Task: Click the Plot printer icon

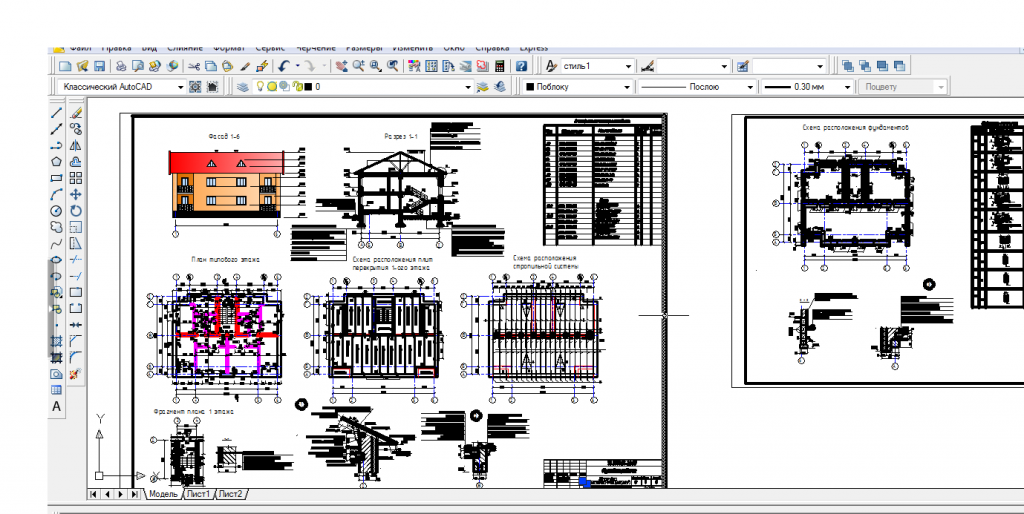Action: 121,66
